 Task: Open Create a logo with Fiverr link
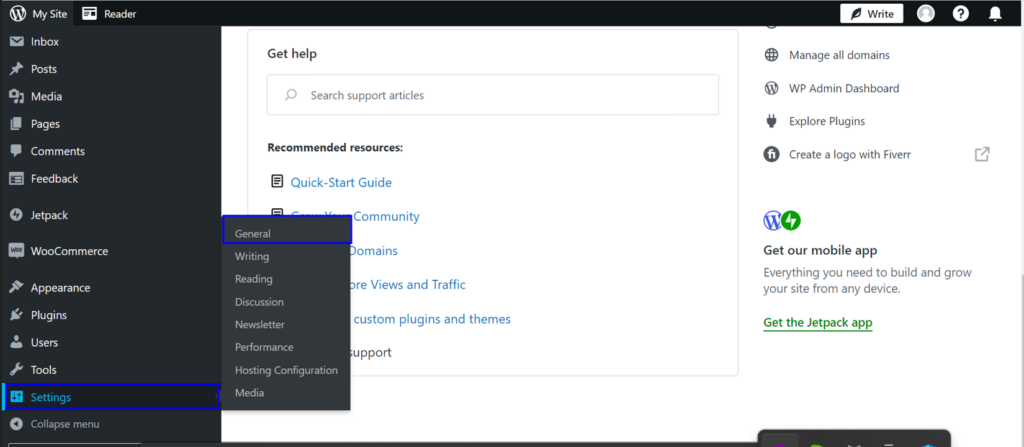[x=850, y=155]
